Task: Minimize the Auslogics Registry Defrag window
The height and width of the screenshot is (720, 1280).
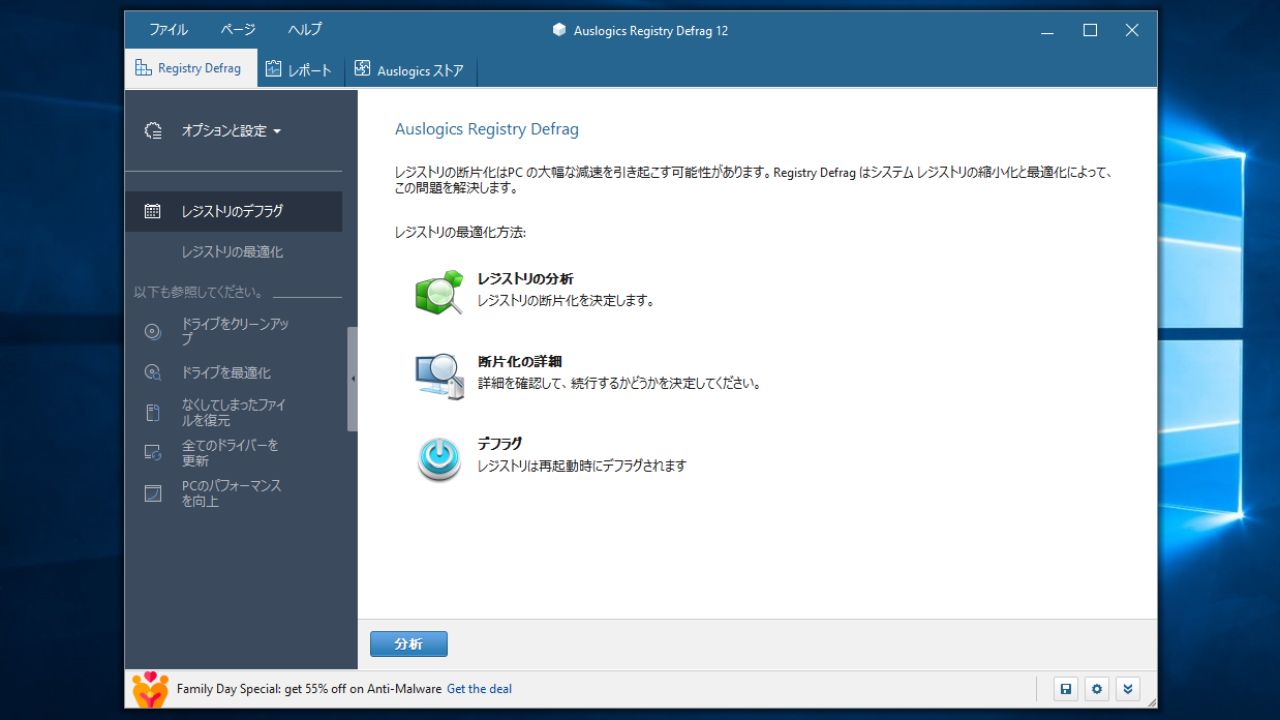Action: click(x=1047, y=30)
